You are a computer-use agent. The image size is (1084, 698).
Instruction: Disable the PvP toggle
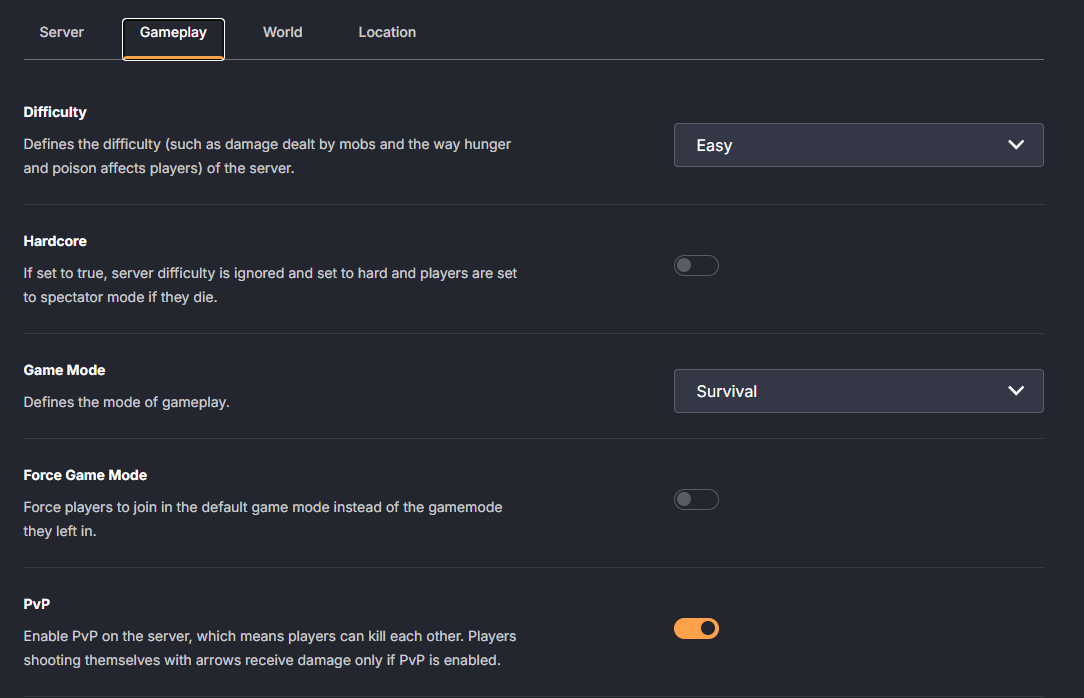696,628
